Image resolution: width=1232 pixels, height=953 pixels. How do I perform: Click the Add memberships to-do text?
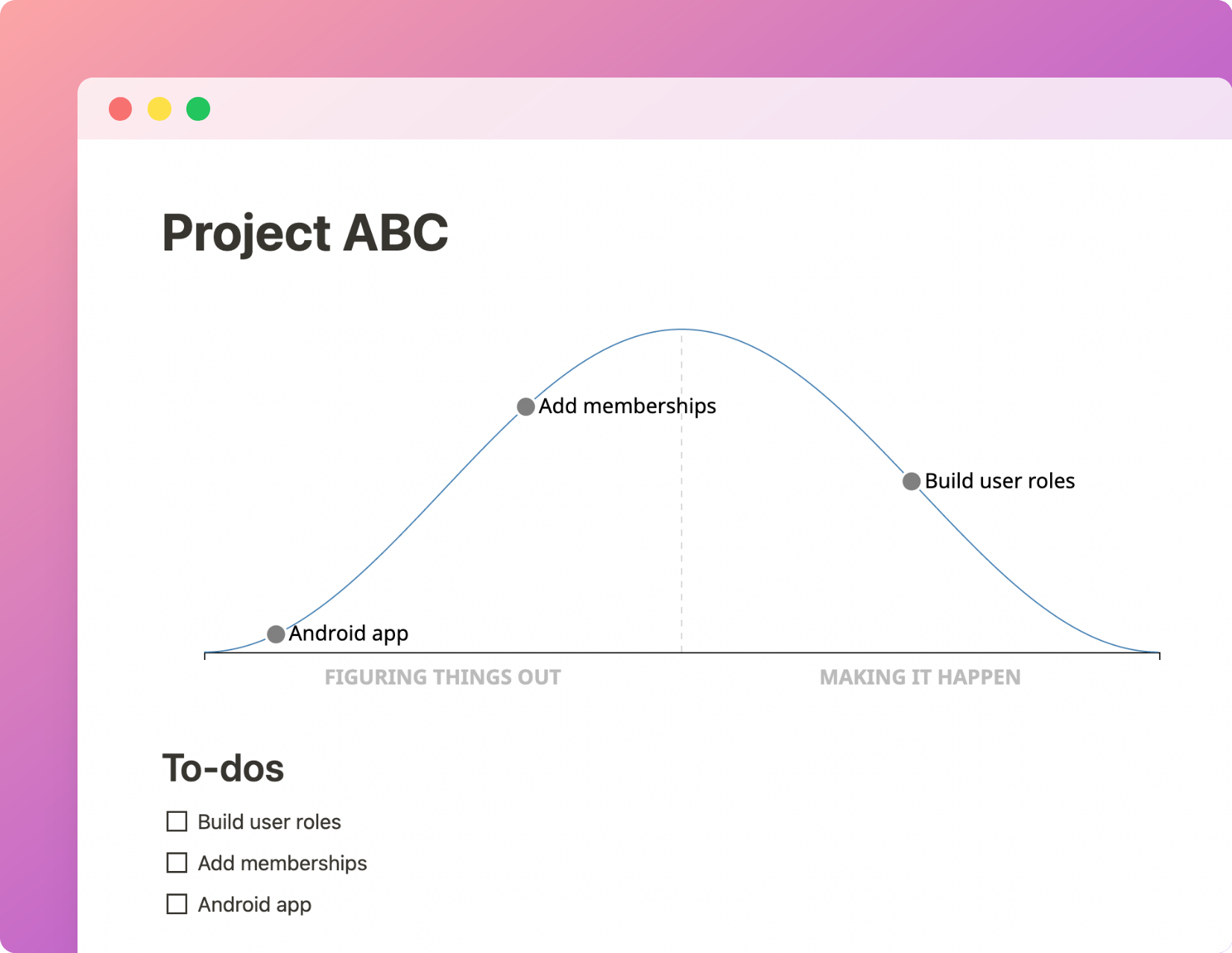point(282,863)
